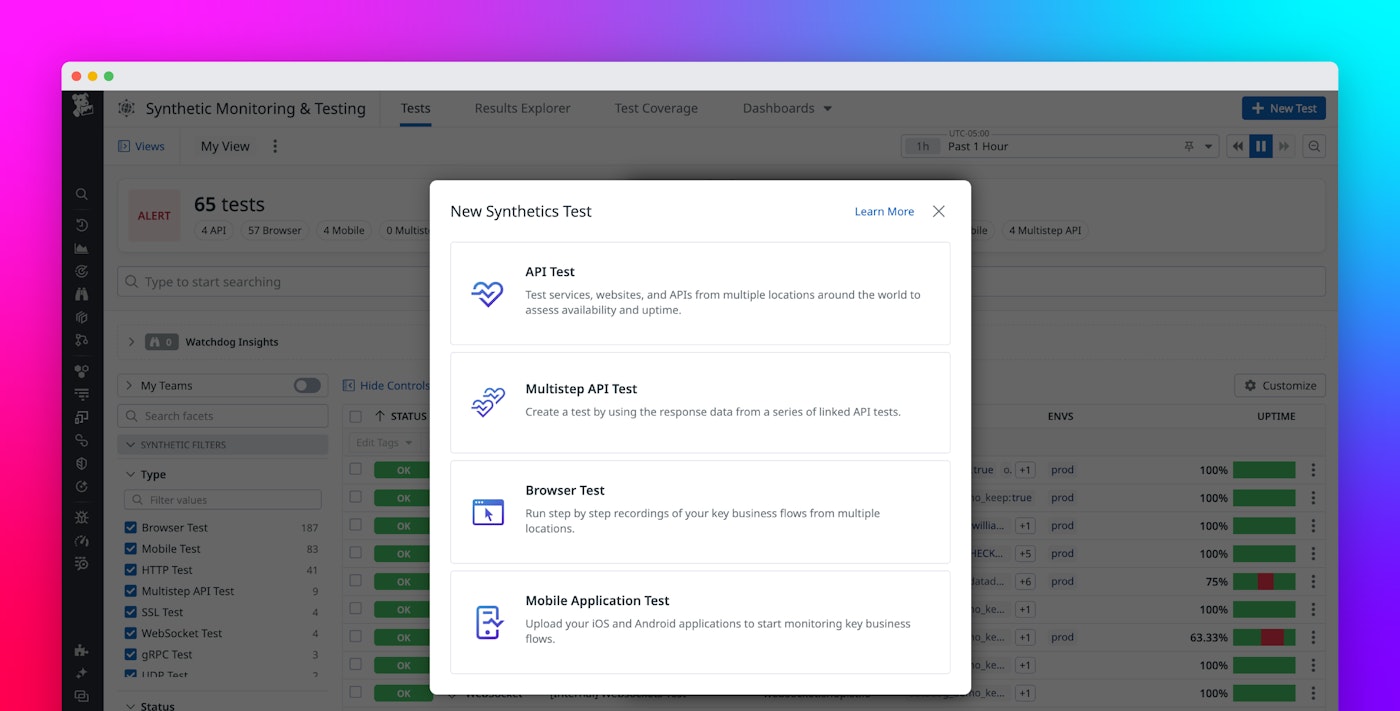The width and height of the screenshot is (1400, 711).
Task: Zoom out the time range with the magnifier icon
Action: click(1314, 145)
